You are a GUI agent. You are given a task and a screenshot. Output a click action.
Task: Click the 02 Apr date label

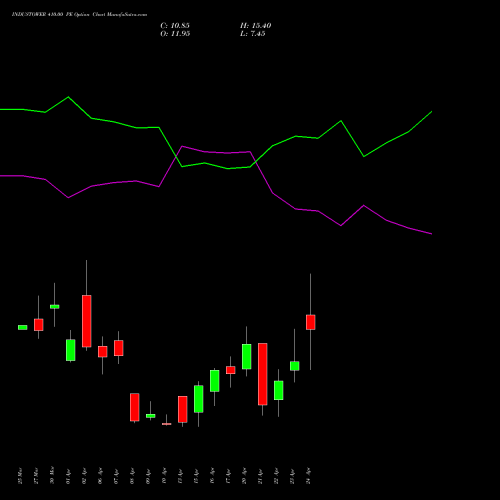(x=84, y=477)
